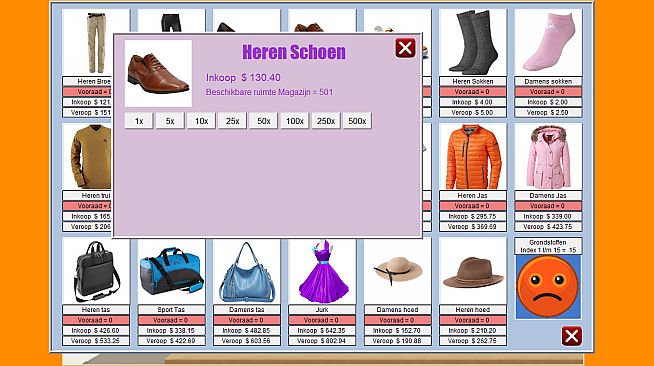This screenshot has width=654, height=366.
Task: Click the Sport Tas name label
Action: coord(171,310)
